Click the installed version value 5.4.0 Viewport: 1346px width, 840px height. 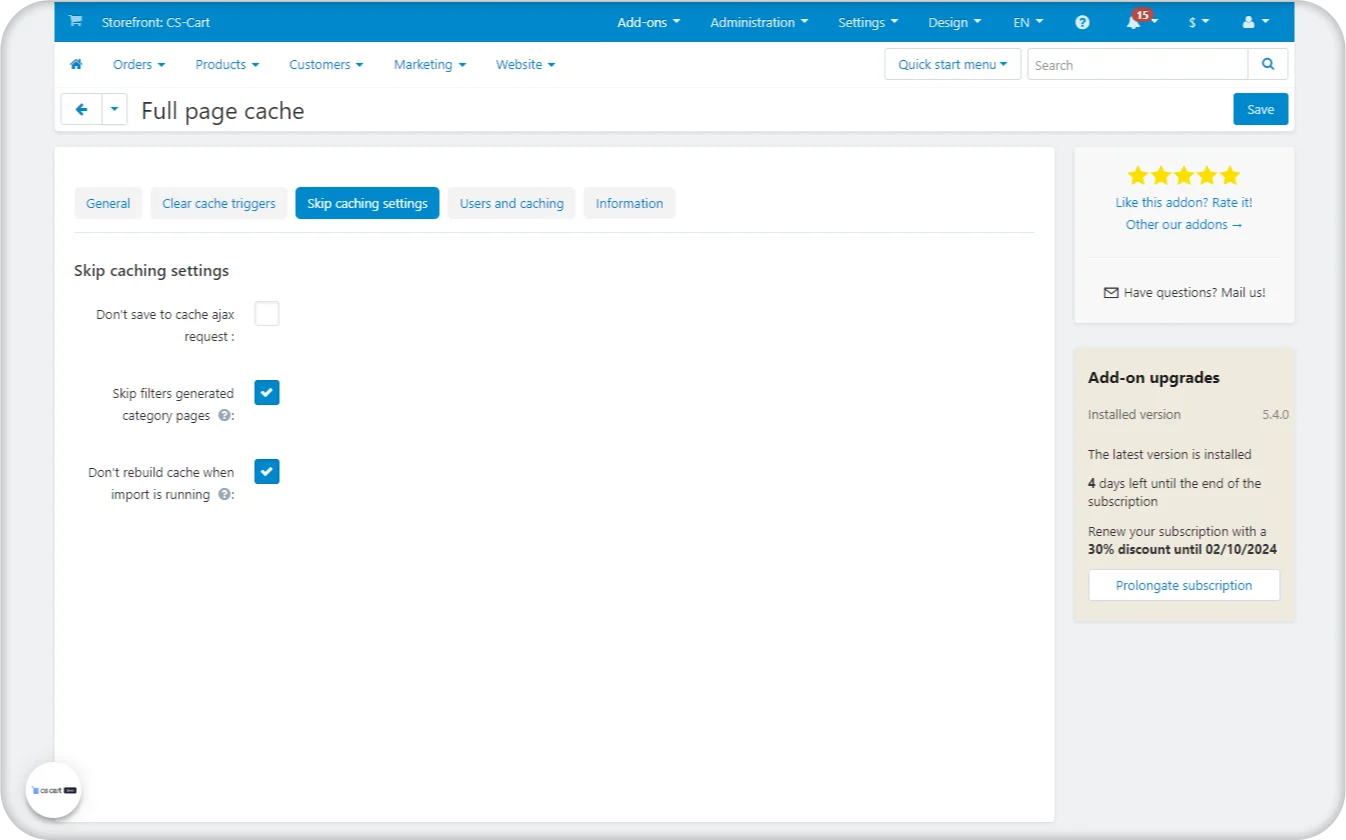[1275, 414]
